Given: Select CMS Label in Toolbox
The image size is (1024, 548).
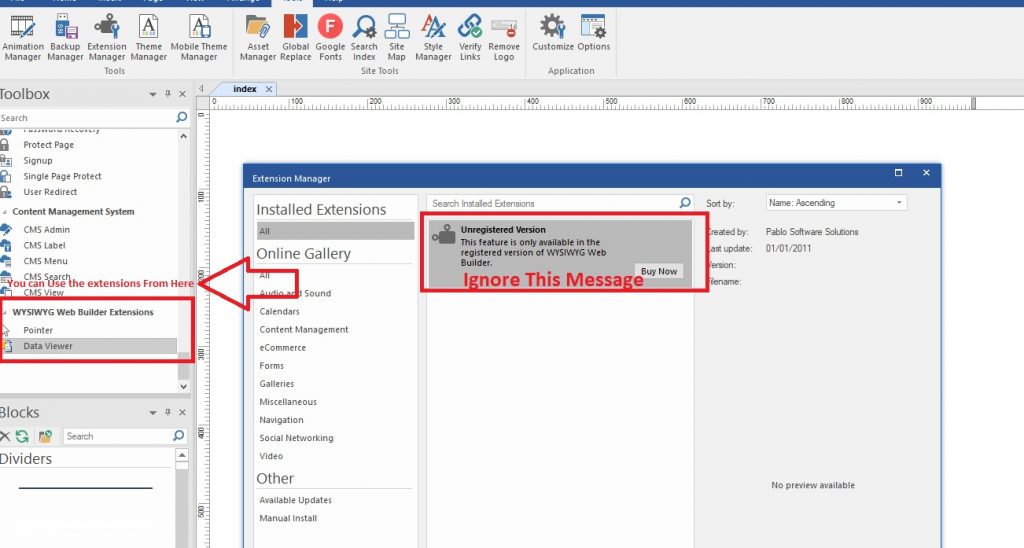Looking at the screenshot, I should coord(44,245).
